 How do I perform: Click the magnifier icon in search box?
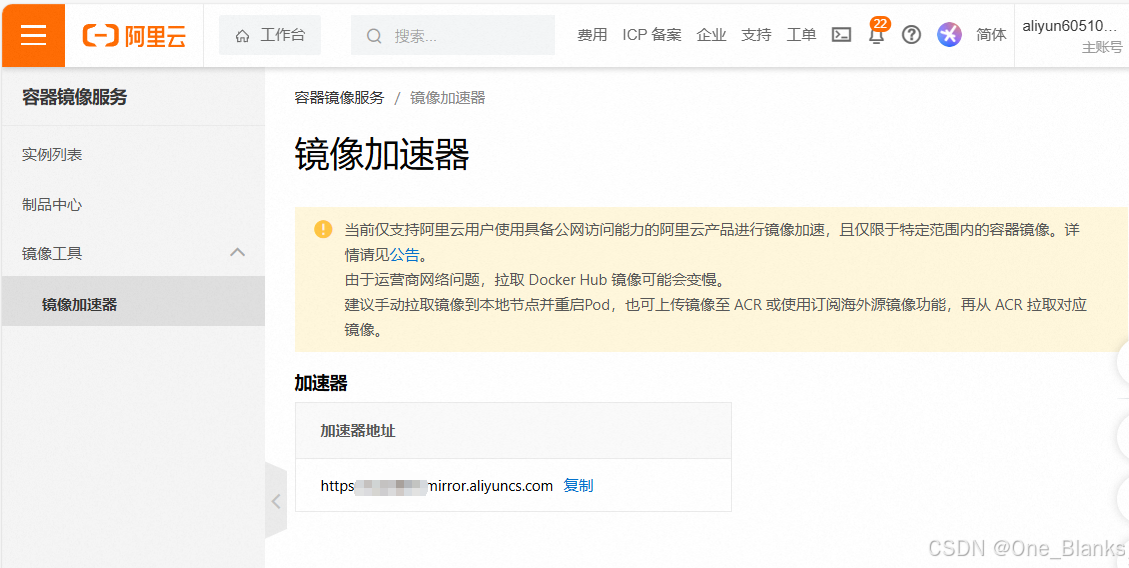(374, 35)
